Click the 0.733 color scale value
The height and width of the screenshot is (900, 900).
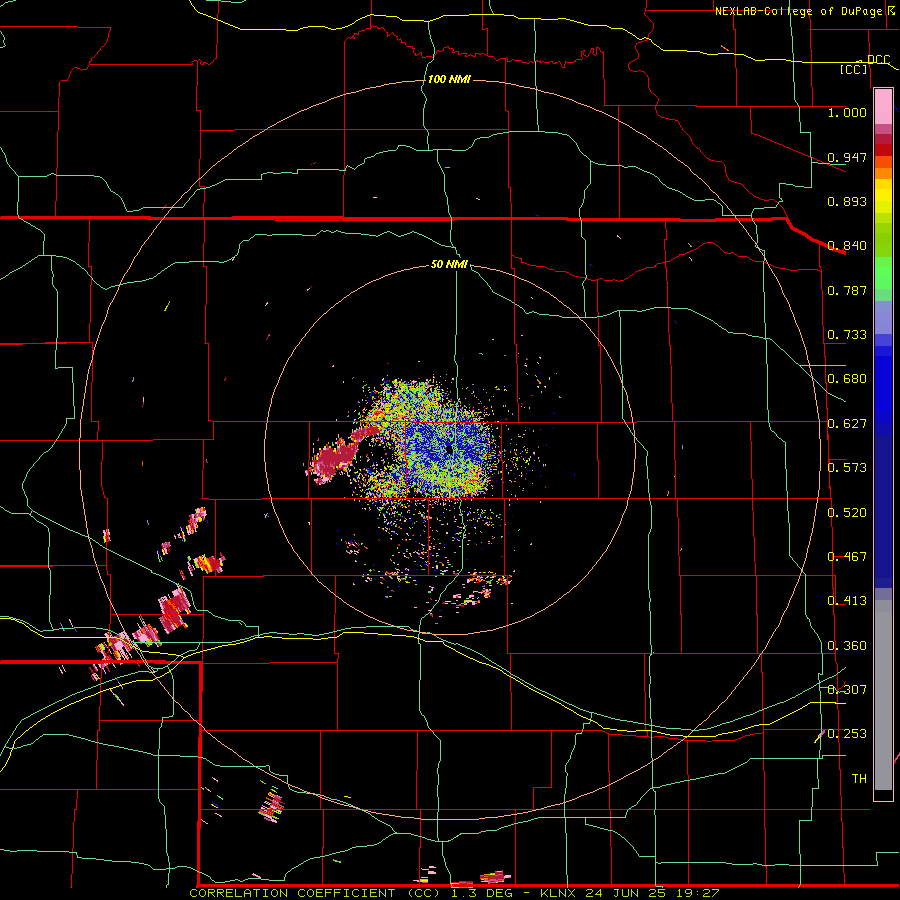tap(847, 335)
